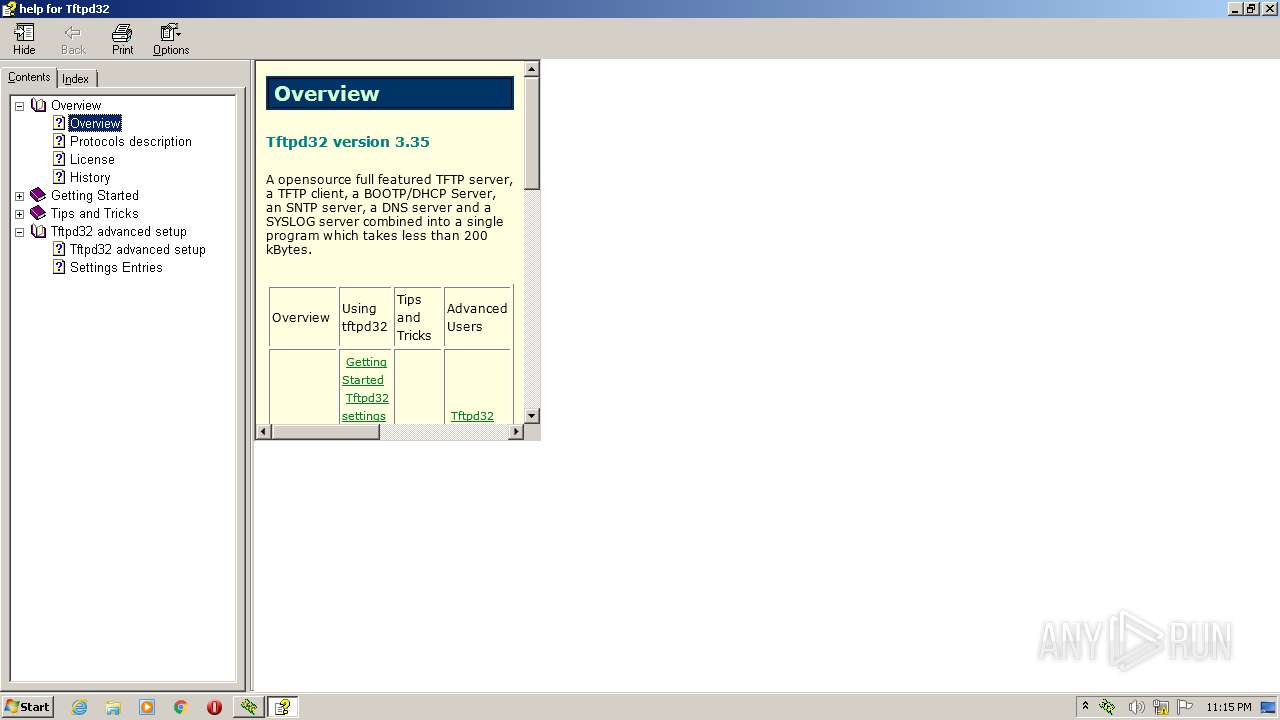Click the help window title bar icon
The image size is (1280, 720).
pyautogui.click(x=9, y=9)
